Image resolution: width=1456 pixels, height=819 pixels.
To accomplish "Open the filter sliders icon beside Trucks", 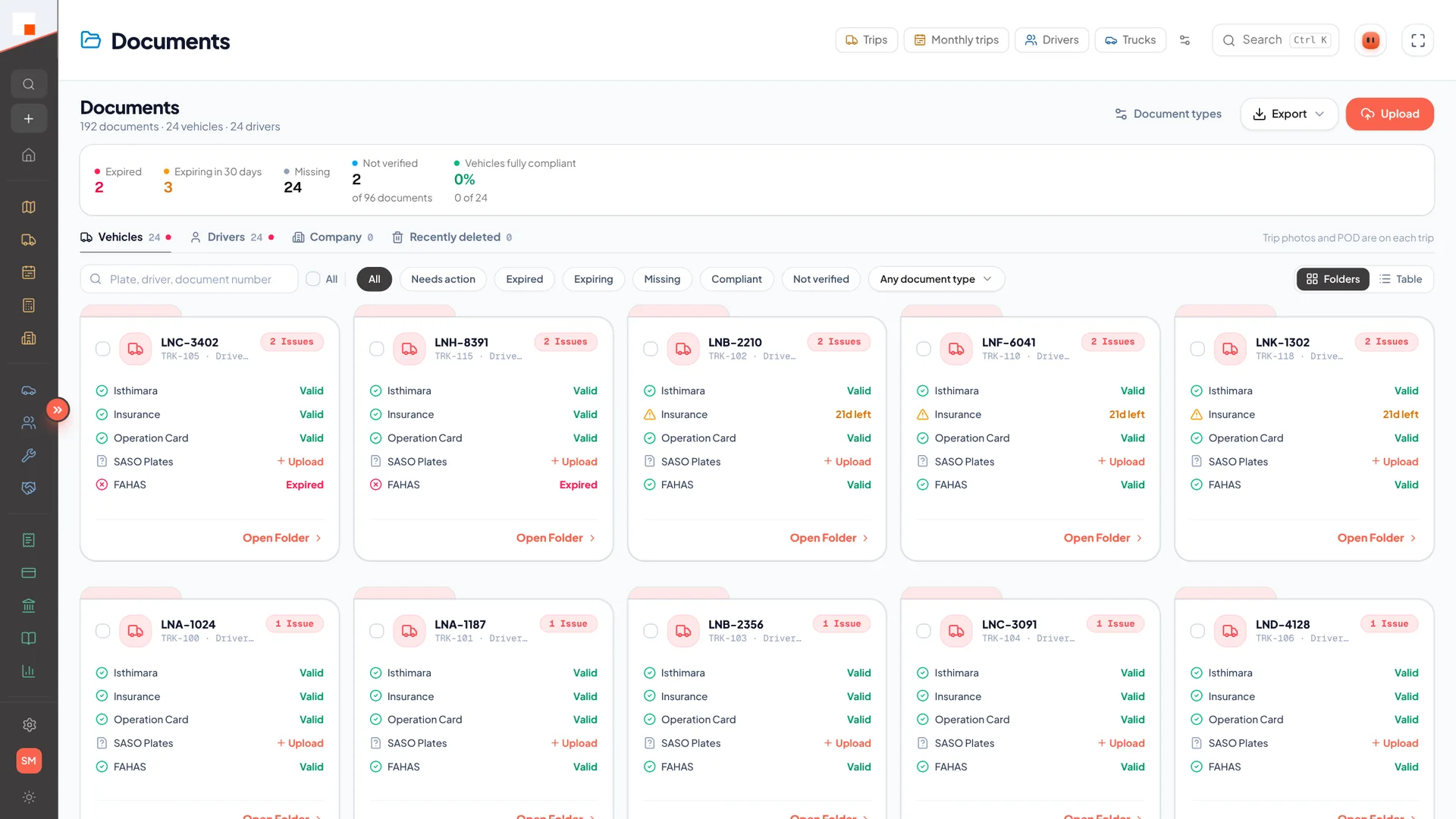I will pos(1185,40).
